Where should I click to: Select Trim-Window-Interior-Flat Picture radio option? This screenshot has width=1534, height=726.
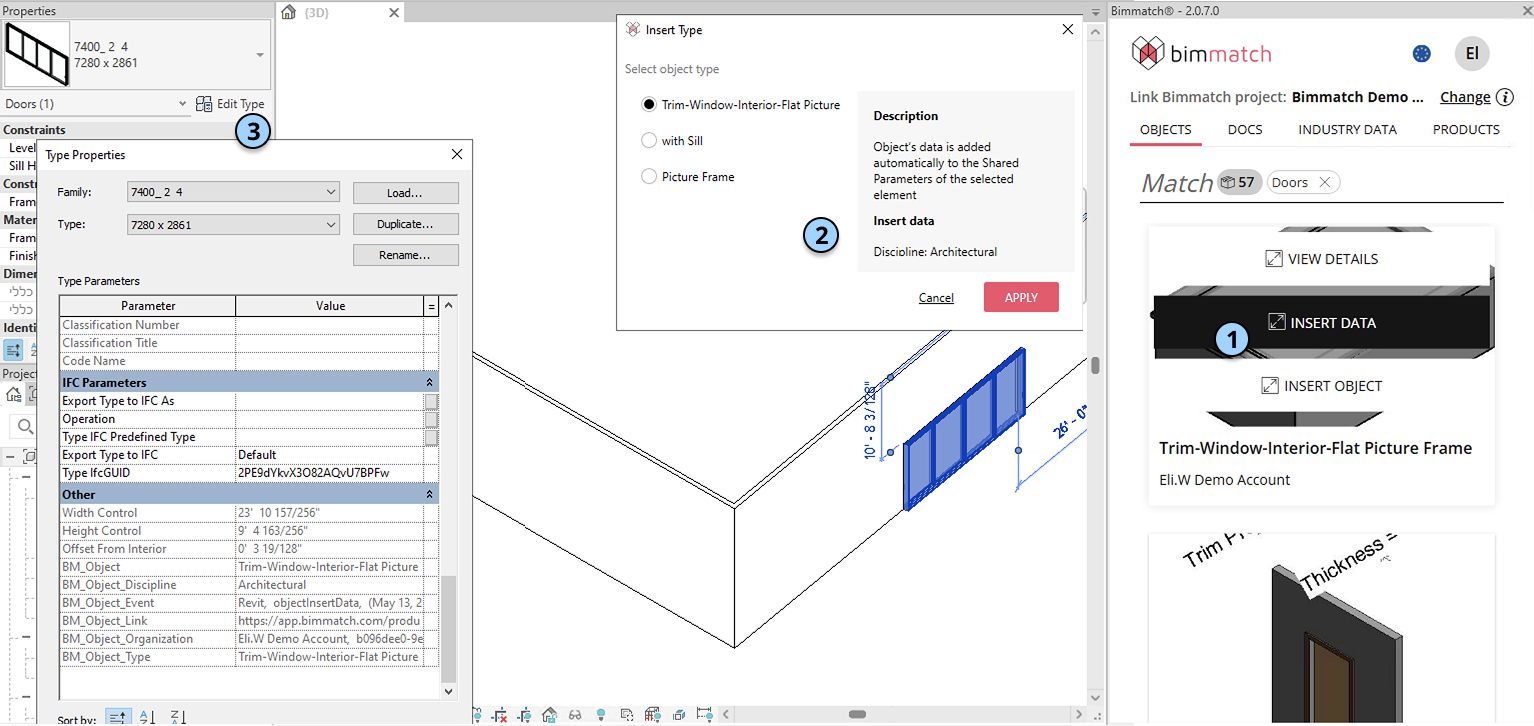tap(649, 104)
